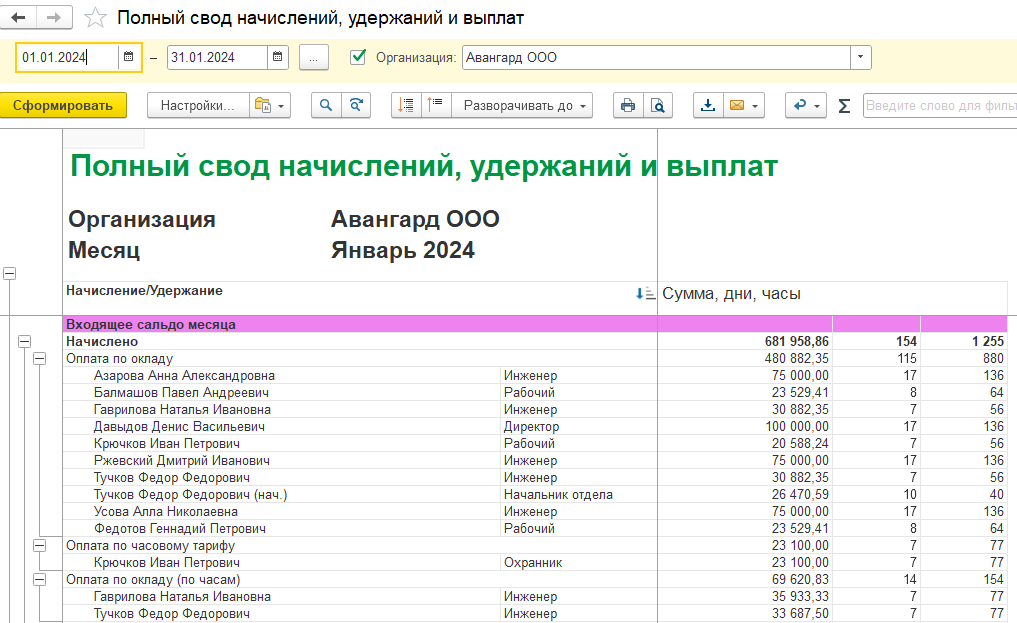The image size is (1017, 623).
Task: Open the dropdown arrow beside the blue curved arrow
Action: pos(817,106)
